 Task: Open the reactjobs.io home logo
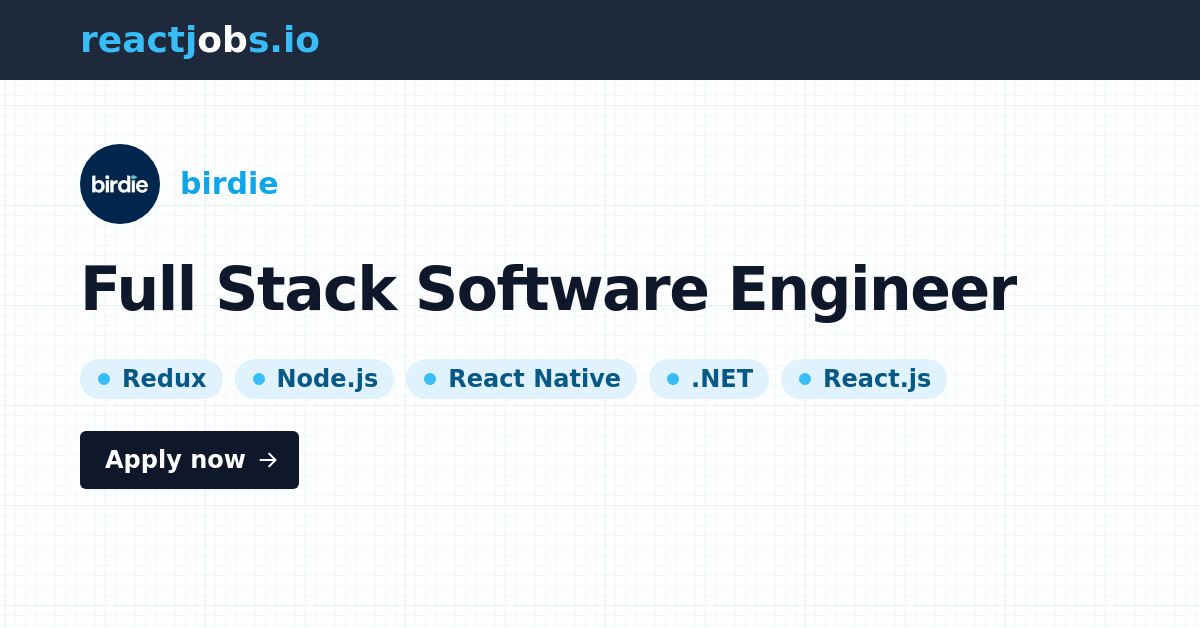(x=200, y=40)
